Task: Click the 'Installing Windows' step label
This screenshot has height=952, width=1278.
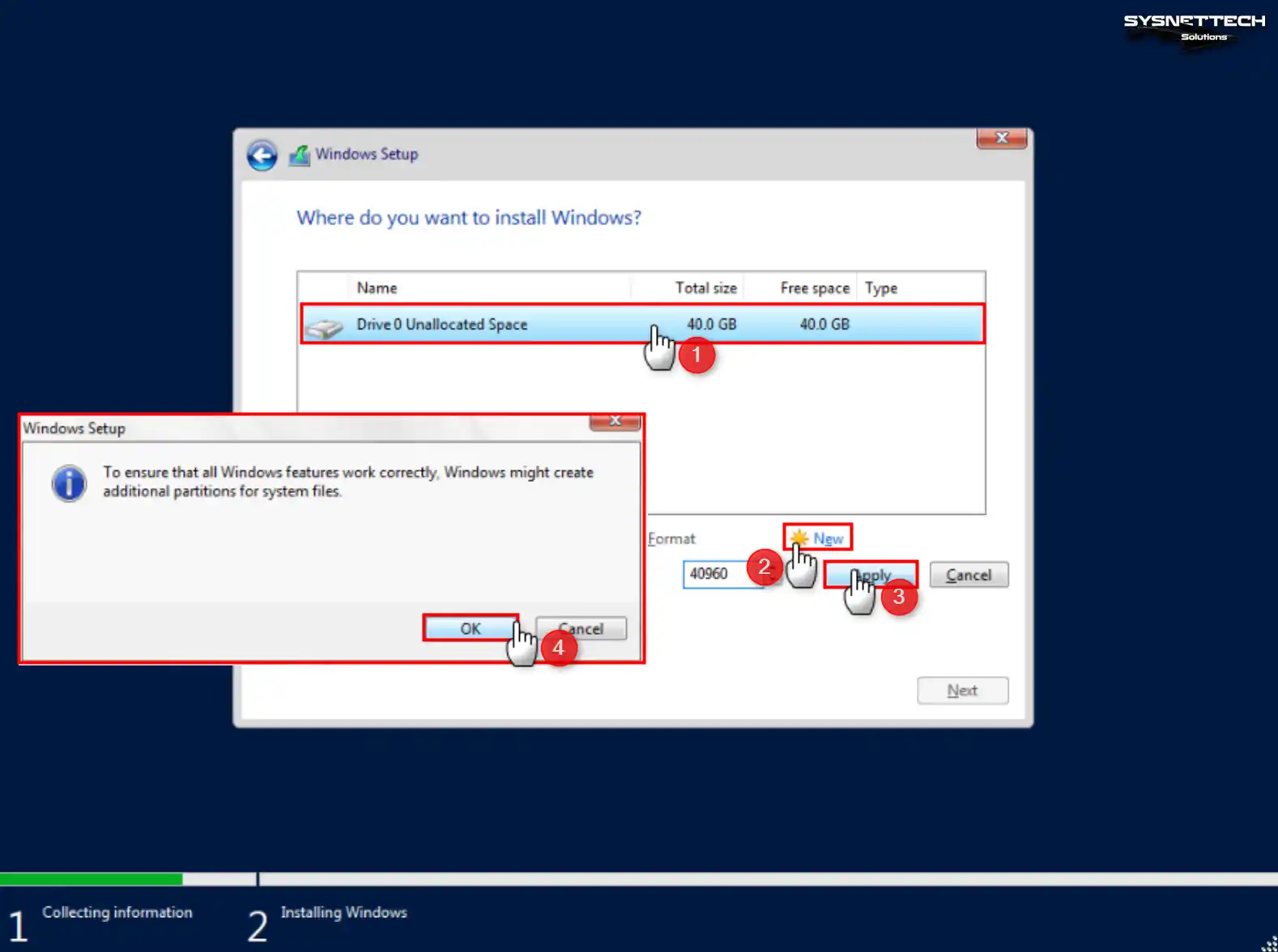Action: (344, 912)
